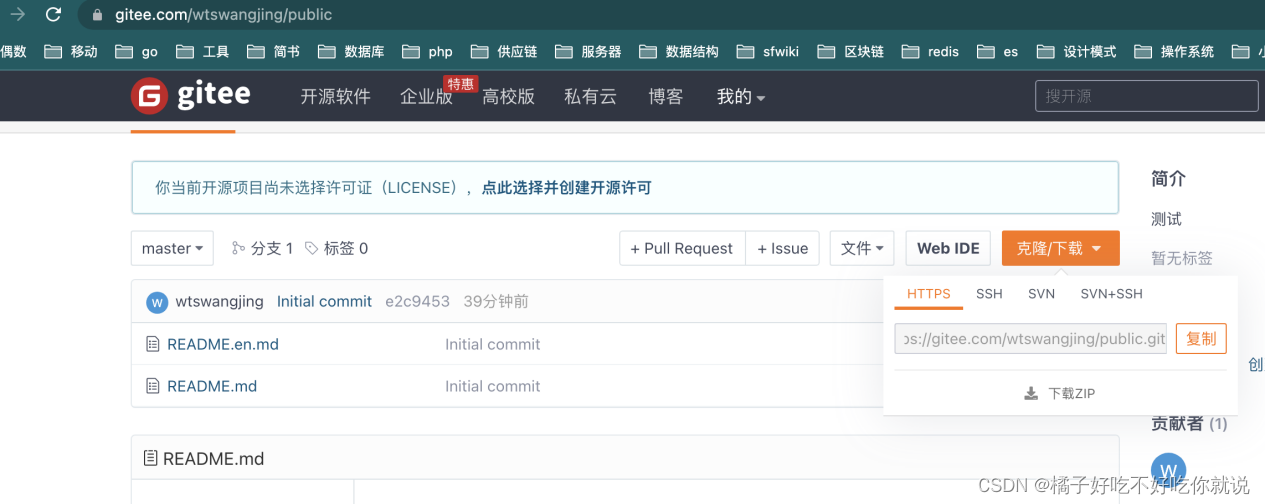Click 分支 1 branches link
1265x504 pixels.
tap(263, 248)
